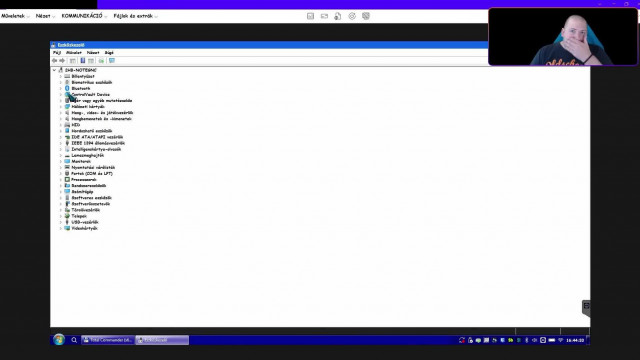The width and height of the screenshot is (640, 360).
Task: Expand the Számítógép node
Action: pyautogui.click(x=61, y=191)
